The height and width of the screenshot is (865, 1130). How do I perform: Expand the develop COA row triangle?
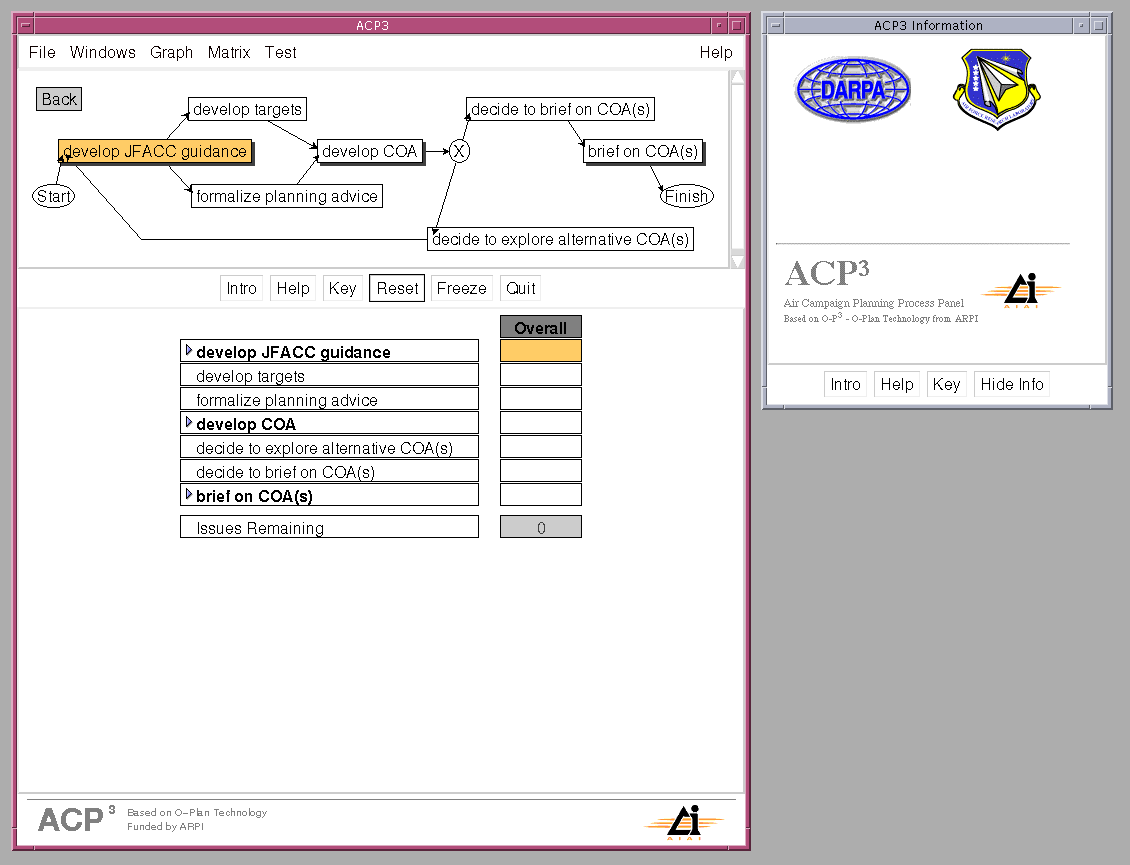(x=189, y=423)
